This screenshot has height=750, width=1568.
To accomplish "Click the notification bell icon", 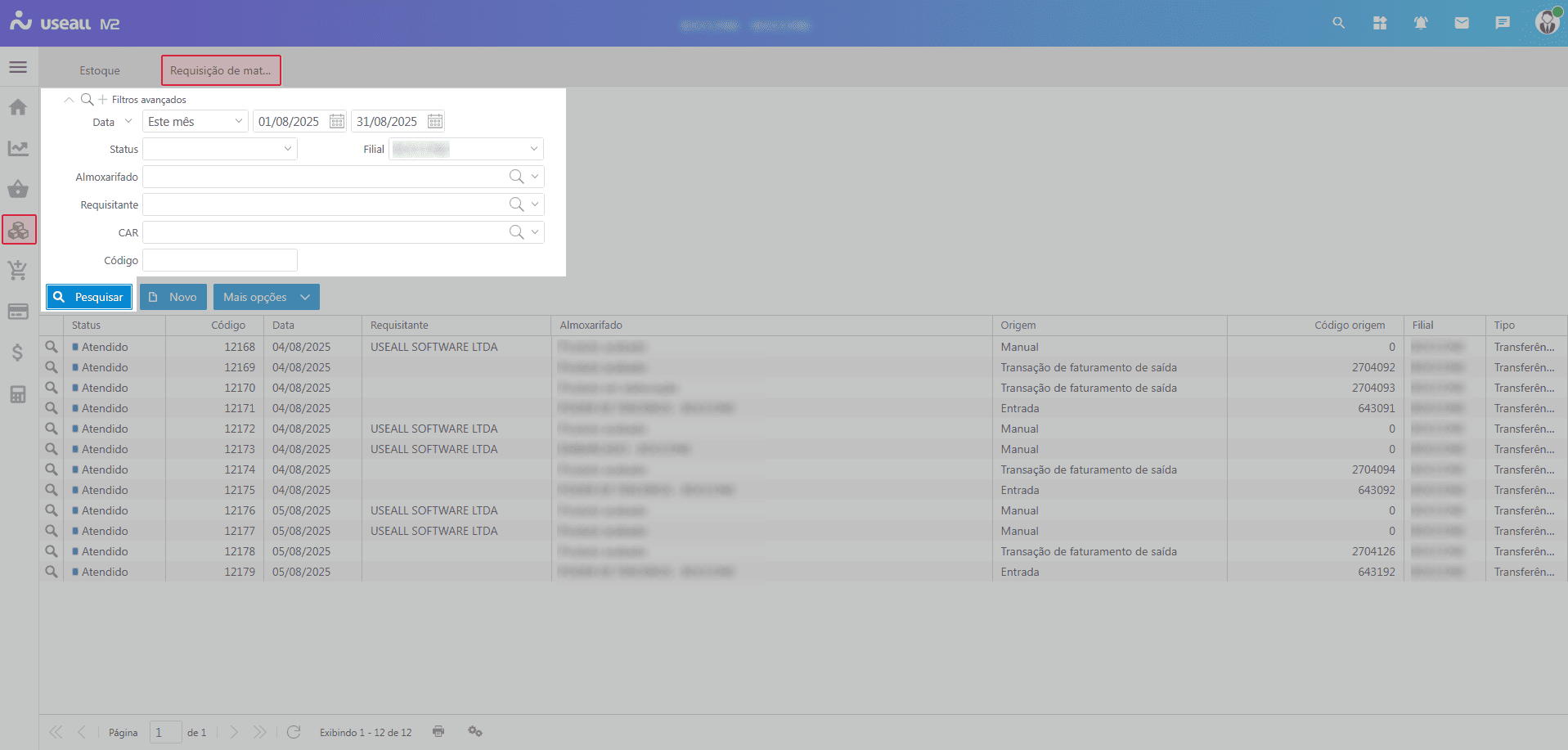I will click(1421, 23).
